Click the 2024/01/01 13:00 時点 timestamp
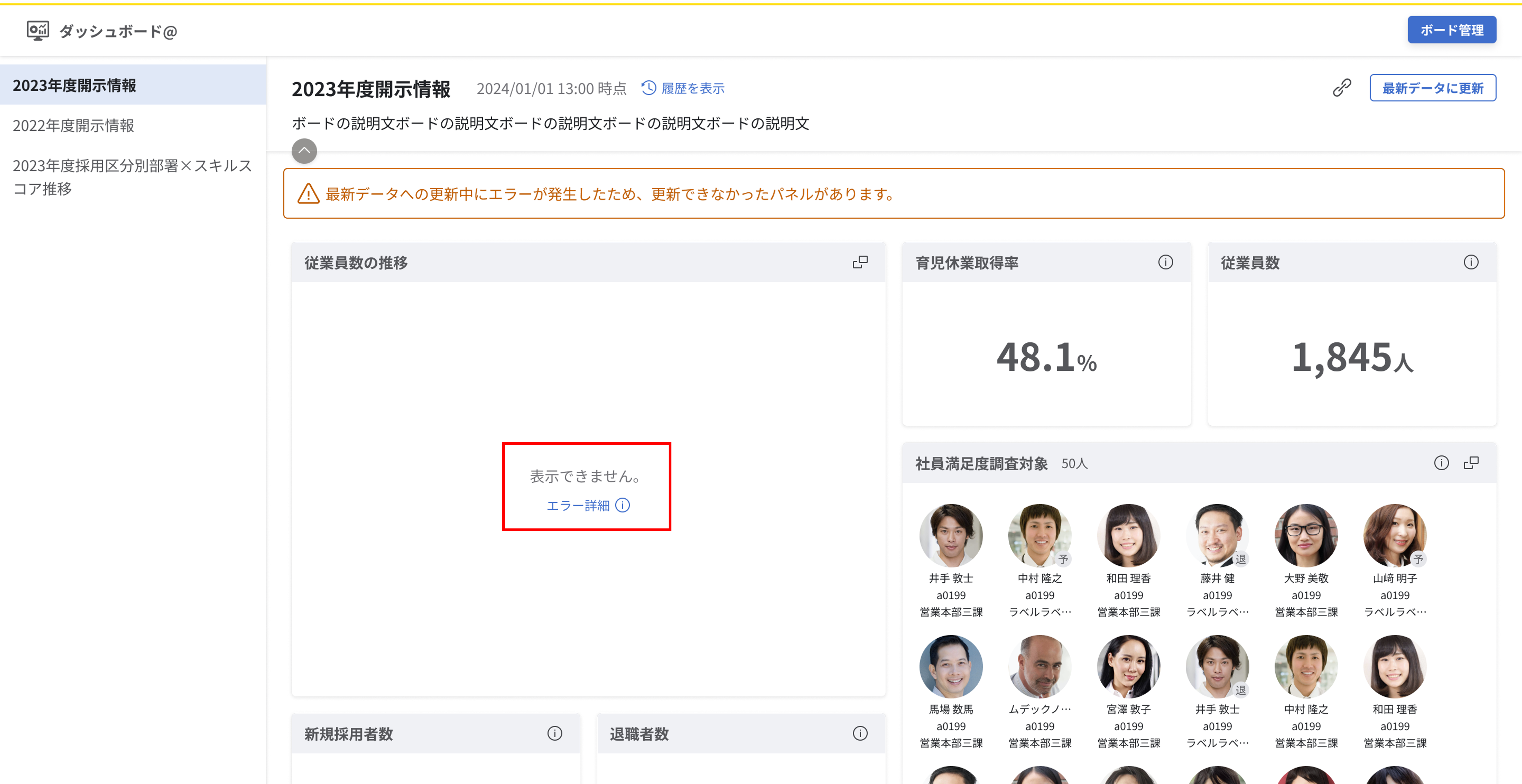Image resolution: width=1522 pixels, height=784 pixels. coord(551,88)
